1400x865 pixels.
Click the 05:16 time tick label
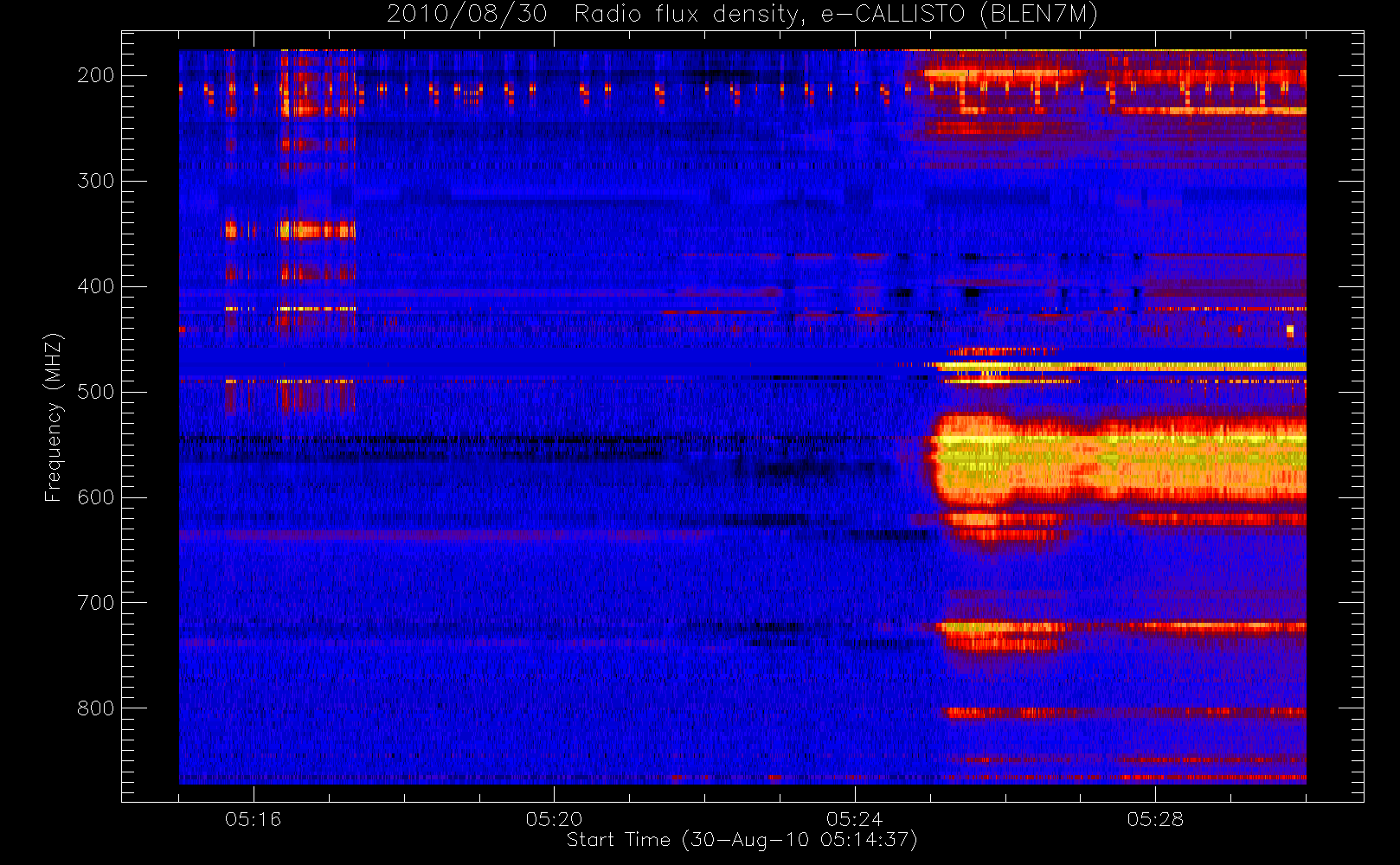coord(253,819)
